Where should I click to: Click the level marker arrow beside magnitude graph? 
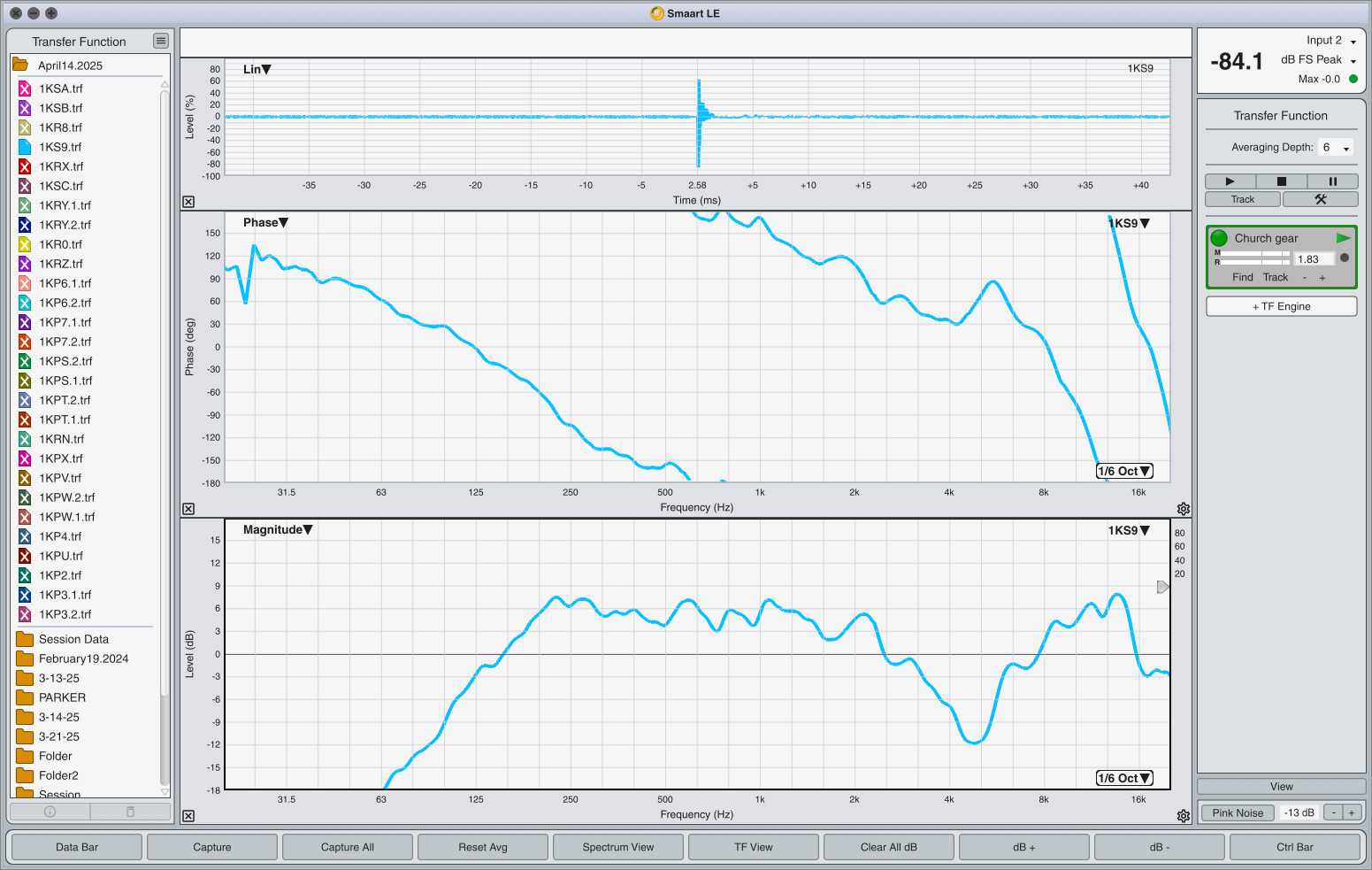coord(1163,587)
